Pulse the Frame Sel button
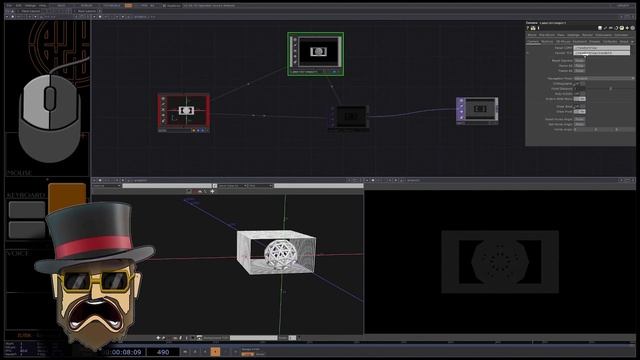 tap(580, 71)
